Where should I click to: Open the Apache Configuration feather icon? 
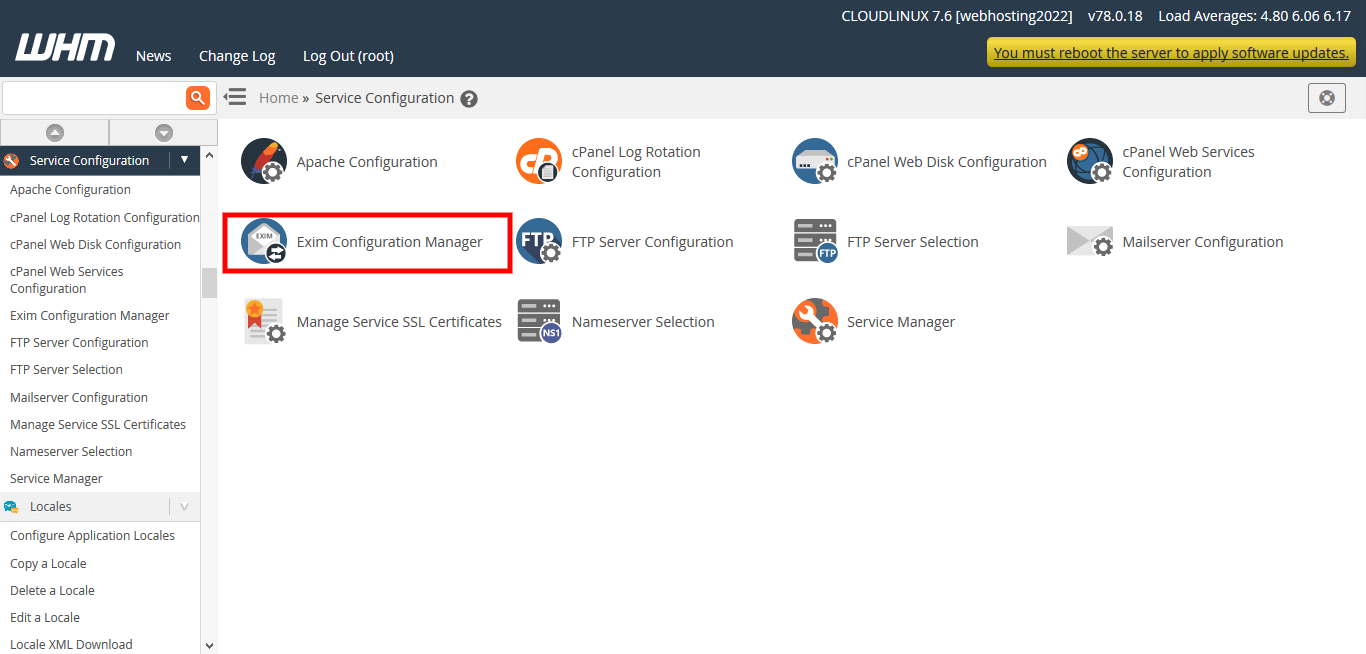pyautogui.click(x=264, y=162)
